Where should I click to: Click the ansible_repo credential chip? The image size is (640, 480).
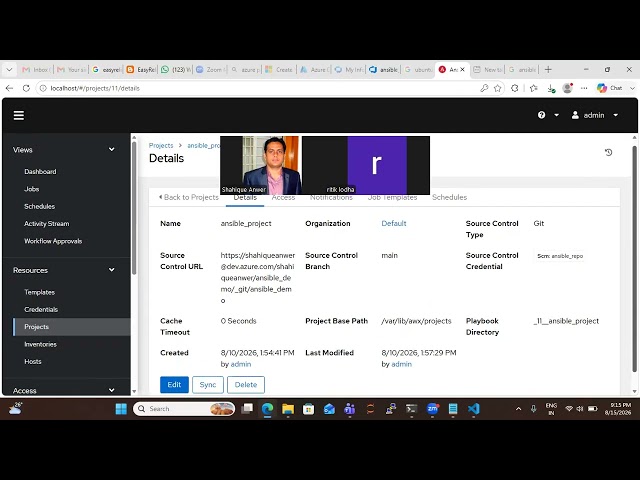[x=560, y=256]
